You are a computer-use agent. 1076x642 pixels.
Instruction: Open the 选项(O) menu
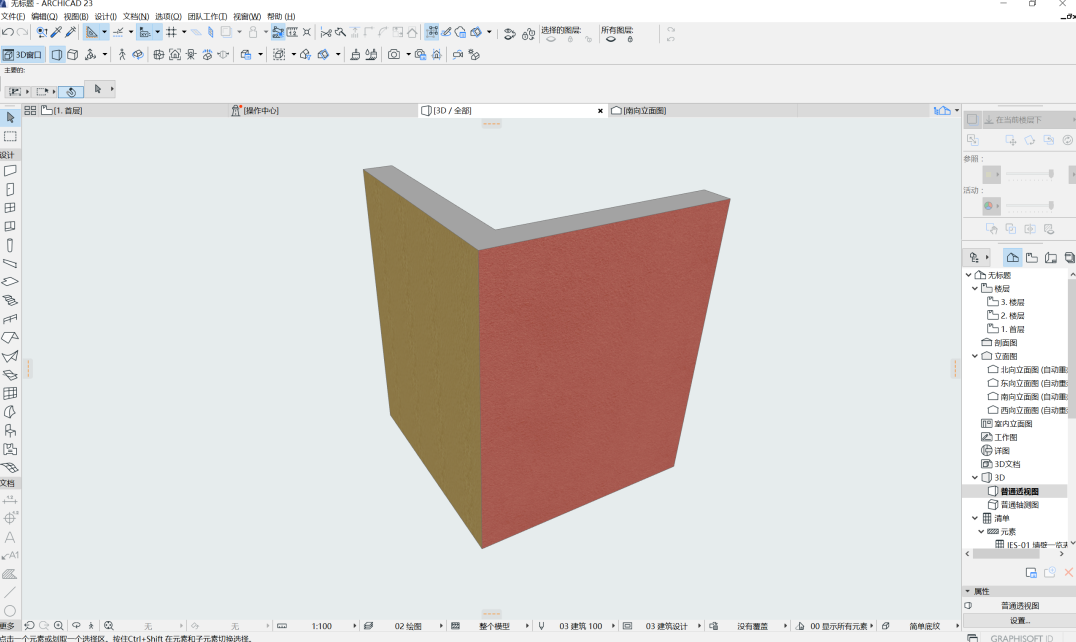[x=168, y=16]
